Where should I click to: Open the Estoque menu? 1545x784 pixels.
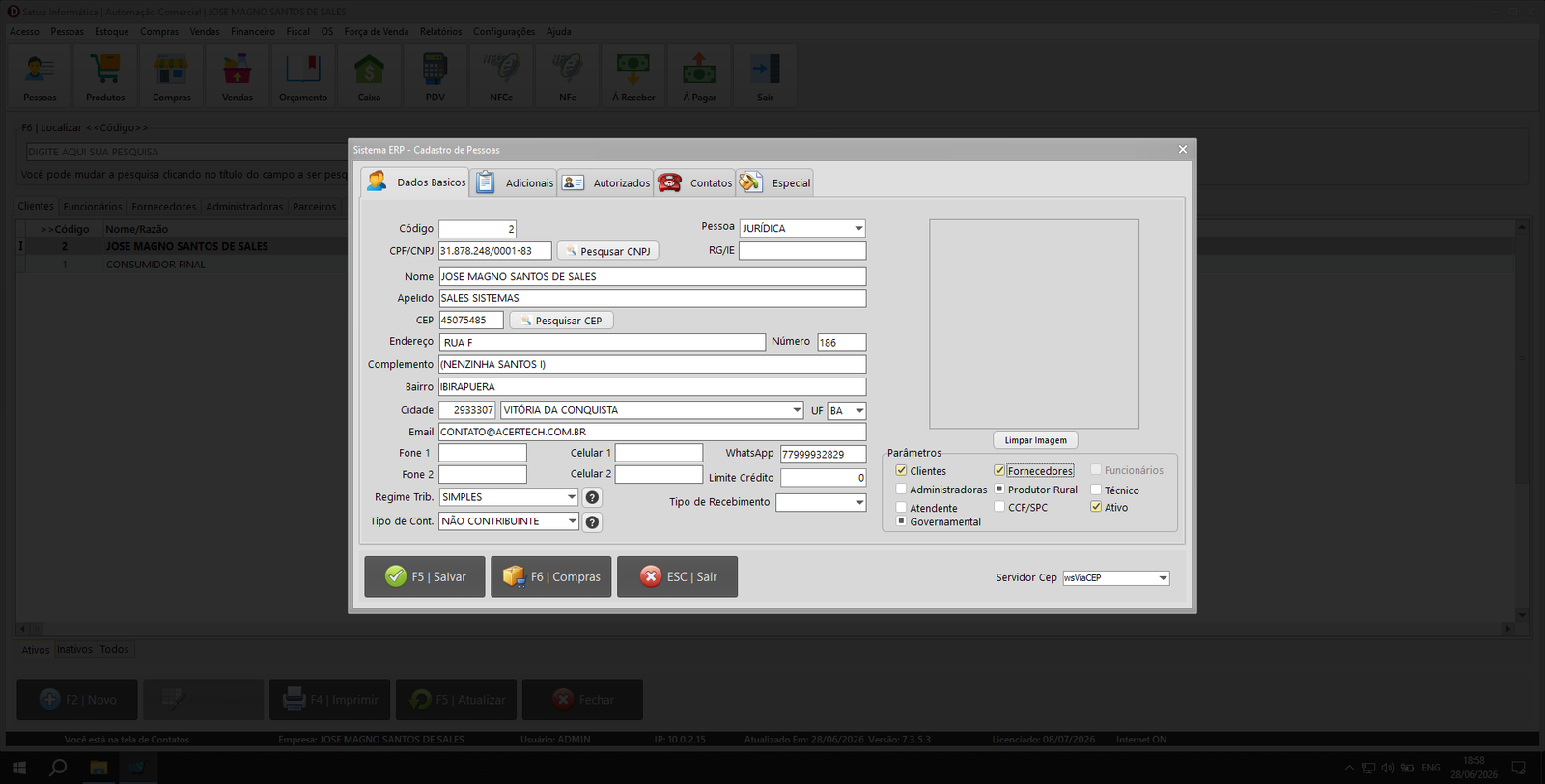pyautogui.click(x=111, y=31)
